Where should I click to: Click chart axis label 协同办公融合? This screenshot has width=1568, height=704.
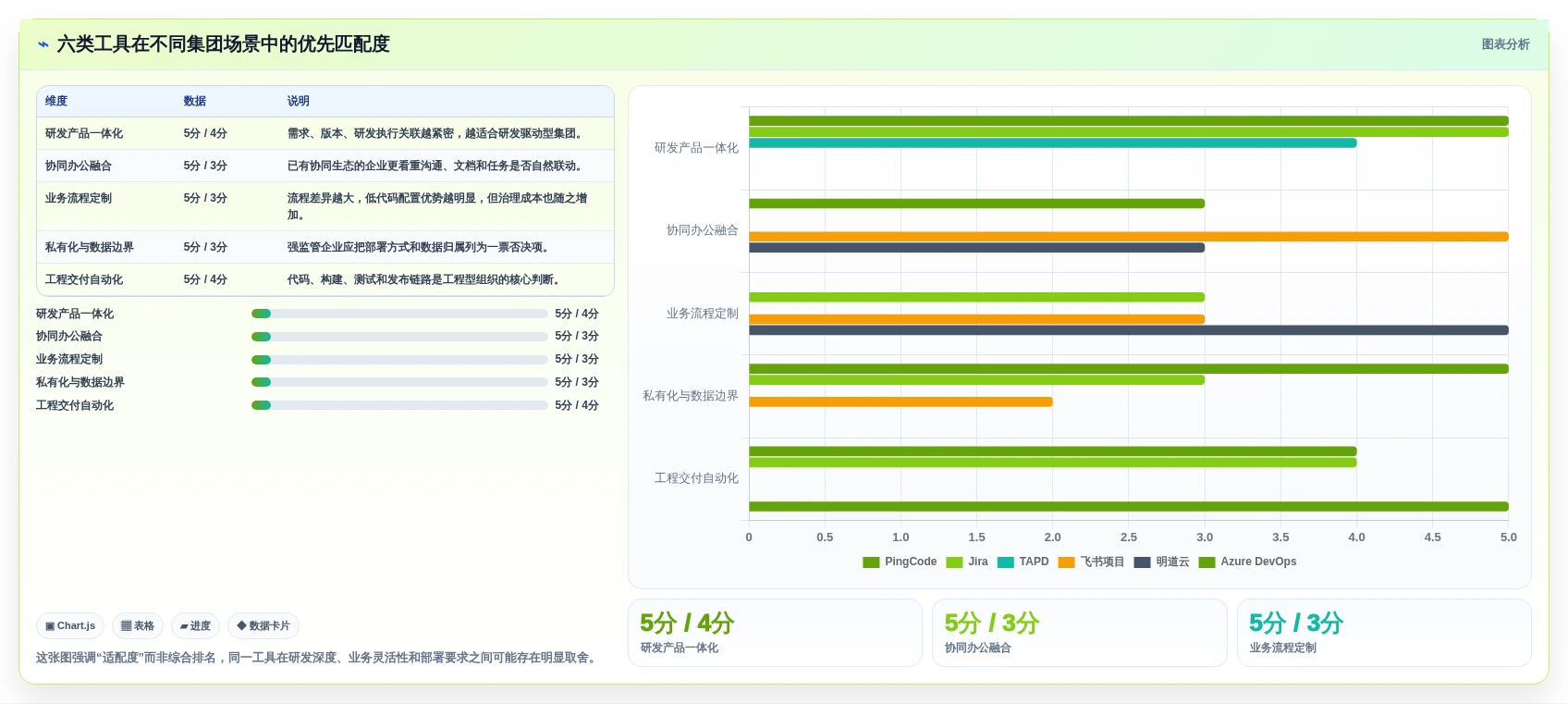click(x=703, y=230)
